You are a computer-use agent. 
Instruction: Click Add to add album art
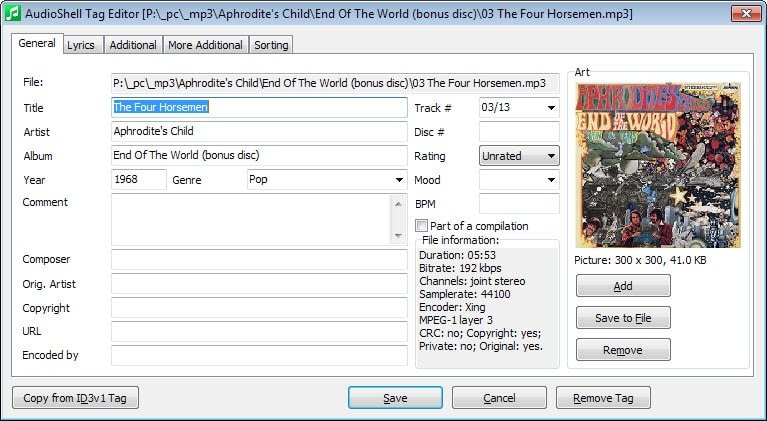tap(623, 286)
